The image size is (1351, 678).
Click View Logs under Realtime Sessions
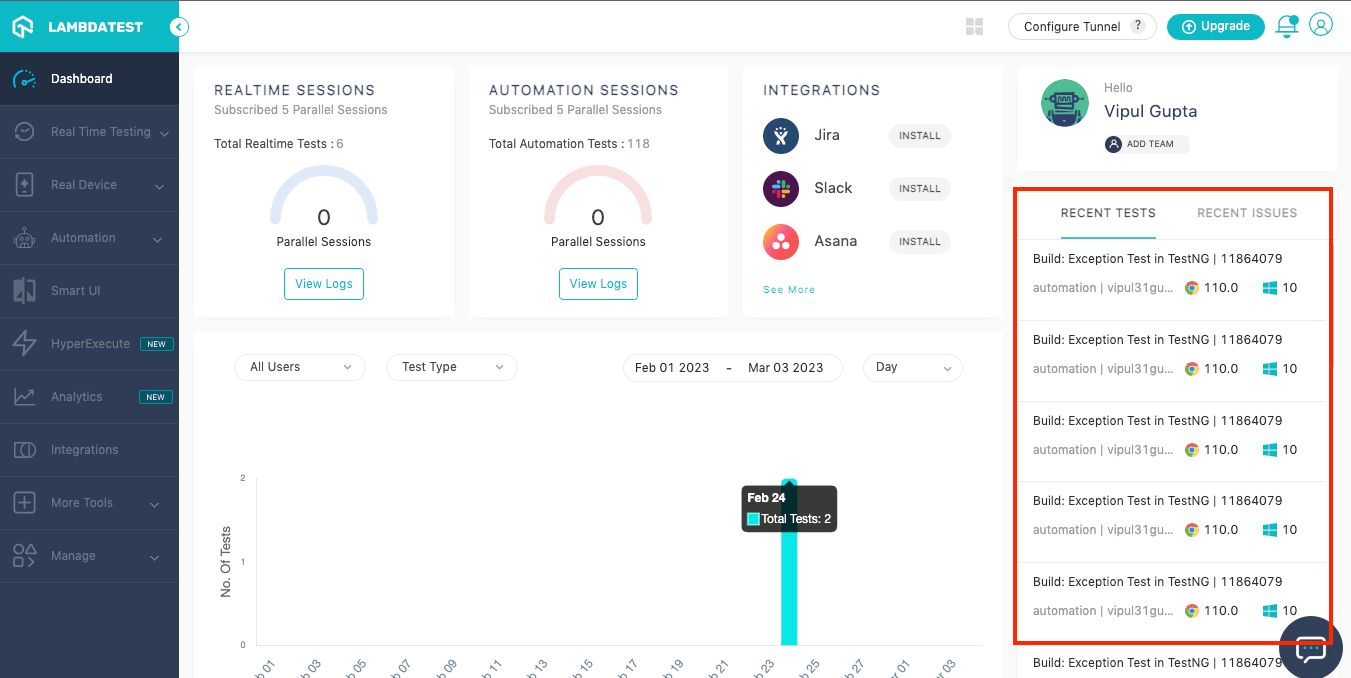pos(324,284)
